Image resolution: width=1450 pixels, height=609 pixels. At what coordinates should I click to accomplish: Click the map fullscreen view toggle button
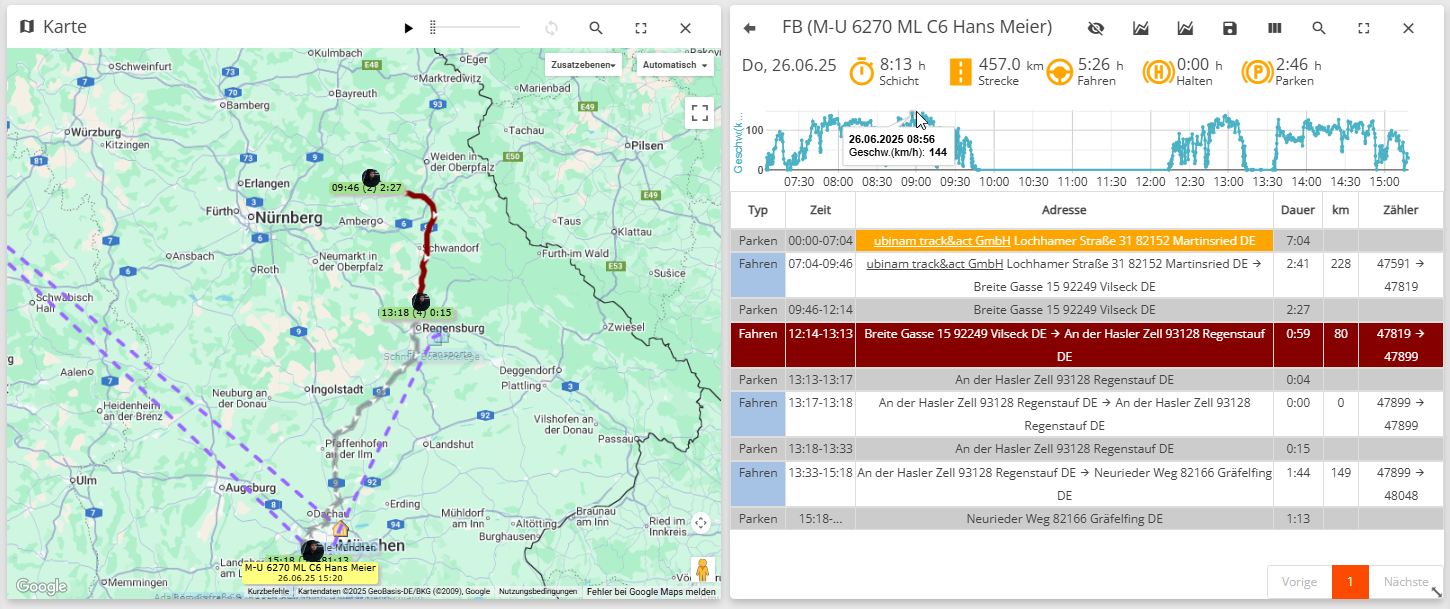pyautogui.click(x=700, y=112)
